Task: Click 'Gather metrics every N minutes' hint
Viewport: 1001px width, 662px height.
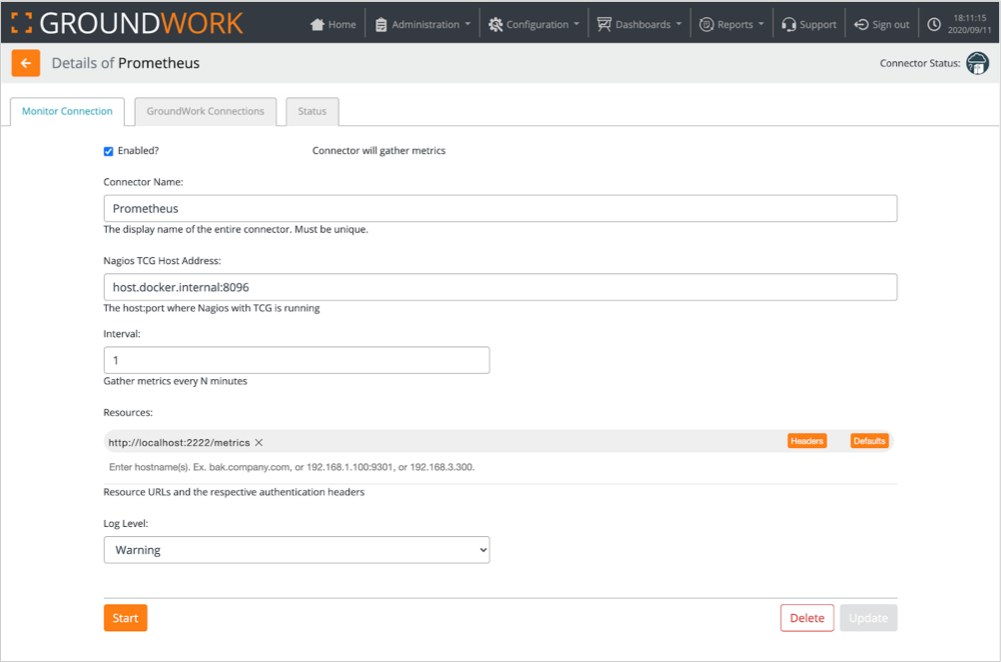Action: point(175,381)
